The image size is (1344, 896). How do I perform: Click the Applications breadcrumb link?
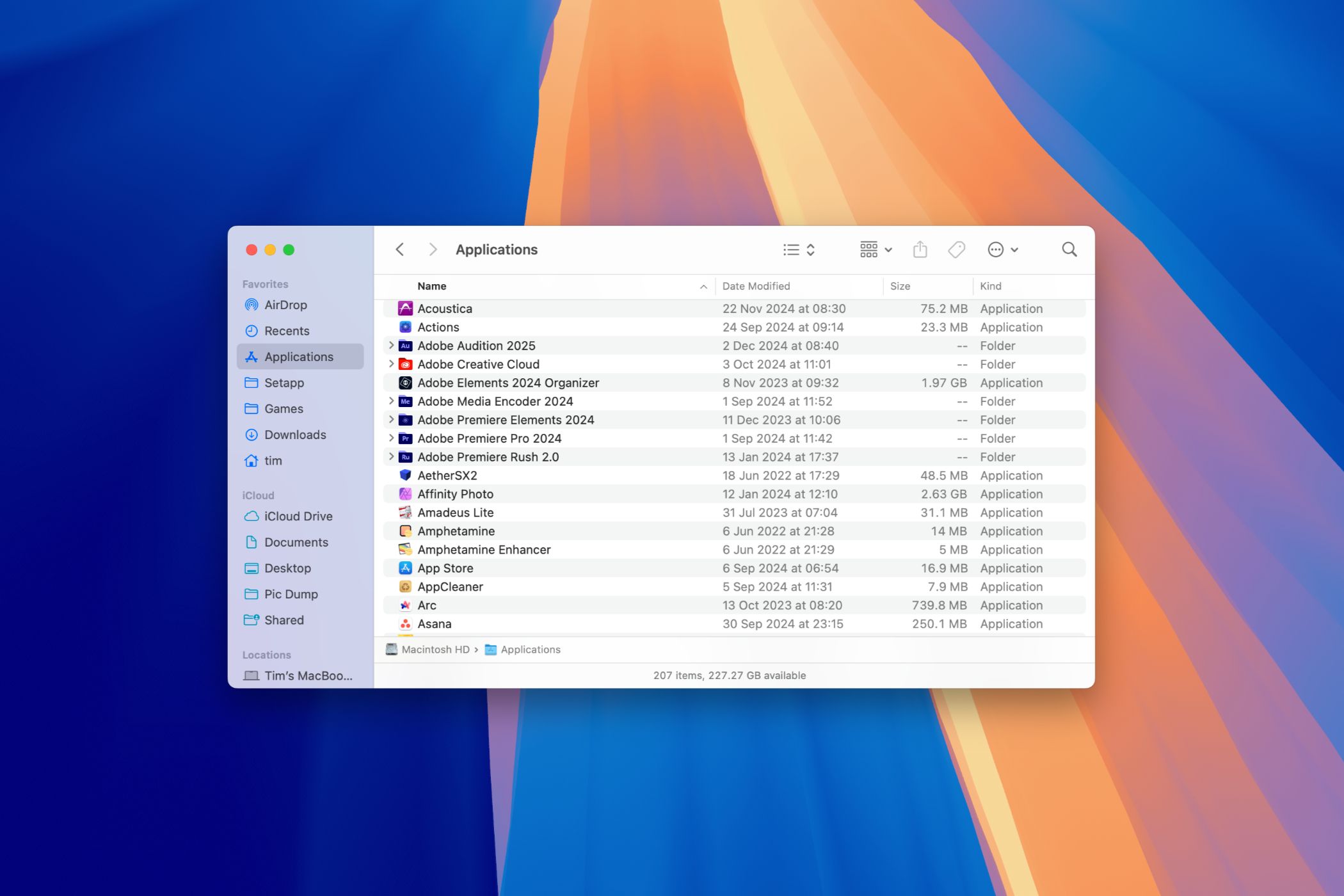coord(531,649)
